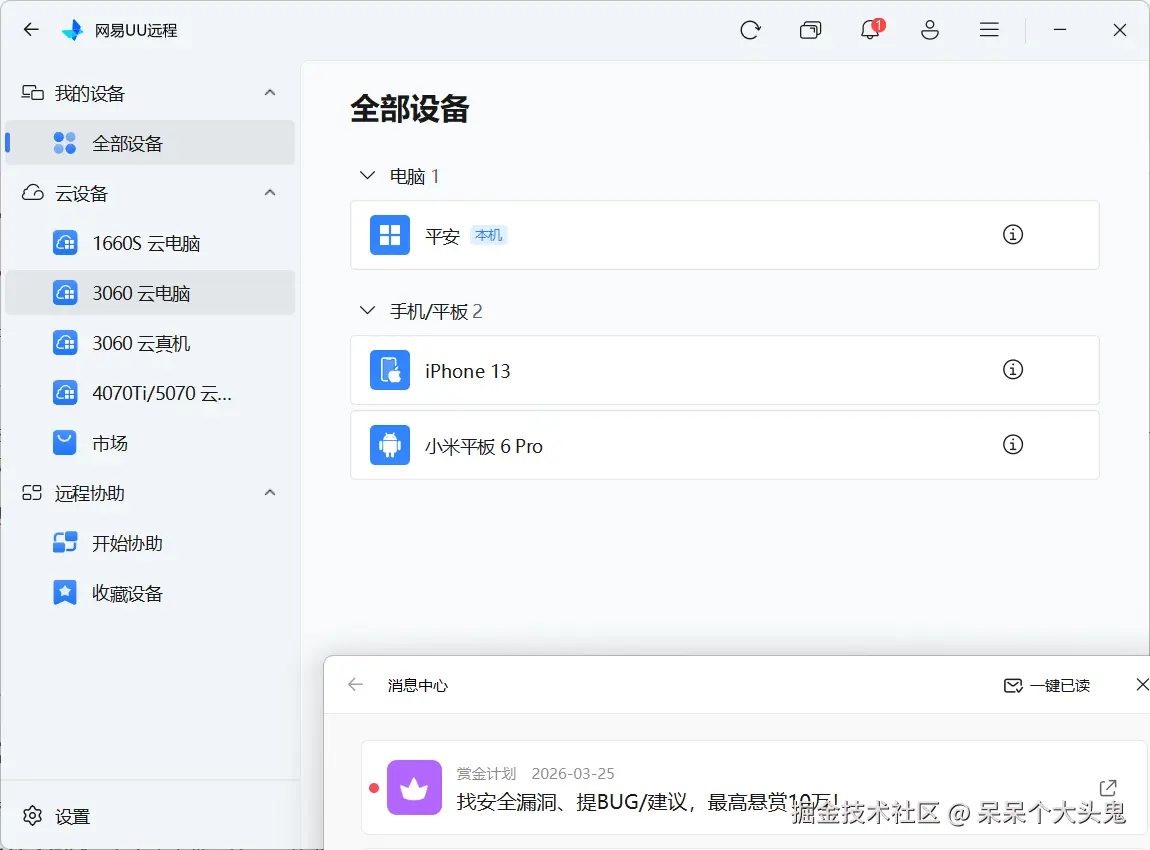This screenshot has width=1150, height=850.
Task: Click the iPhone 13 device icon
Action: pyautogui.click(x=390, y=370)
